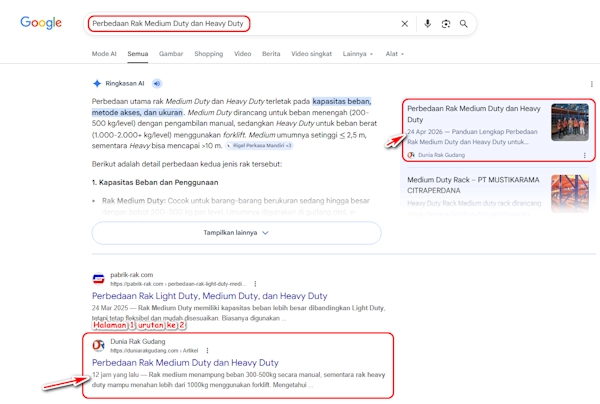
Task: Click the line Berikut adalah detail perbedaan
Action: pos(187,164)
